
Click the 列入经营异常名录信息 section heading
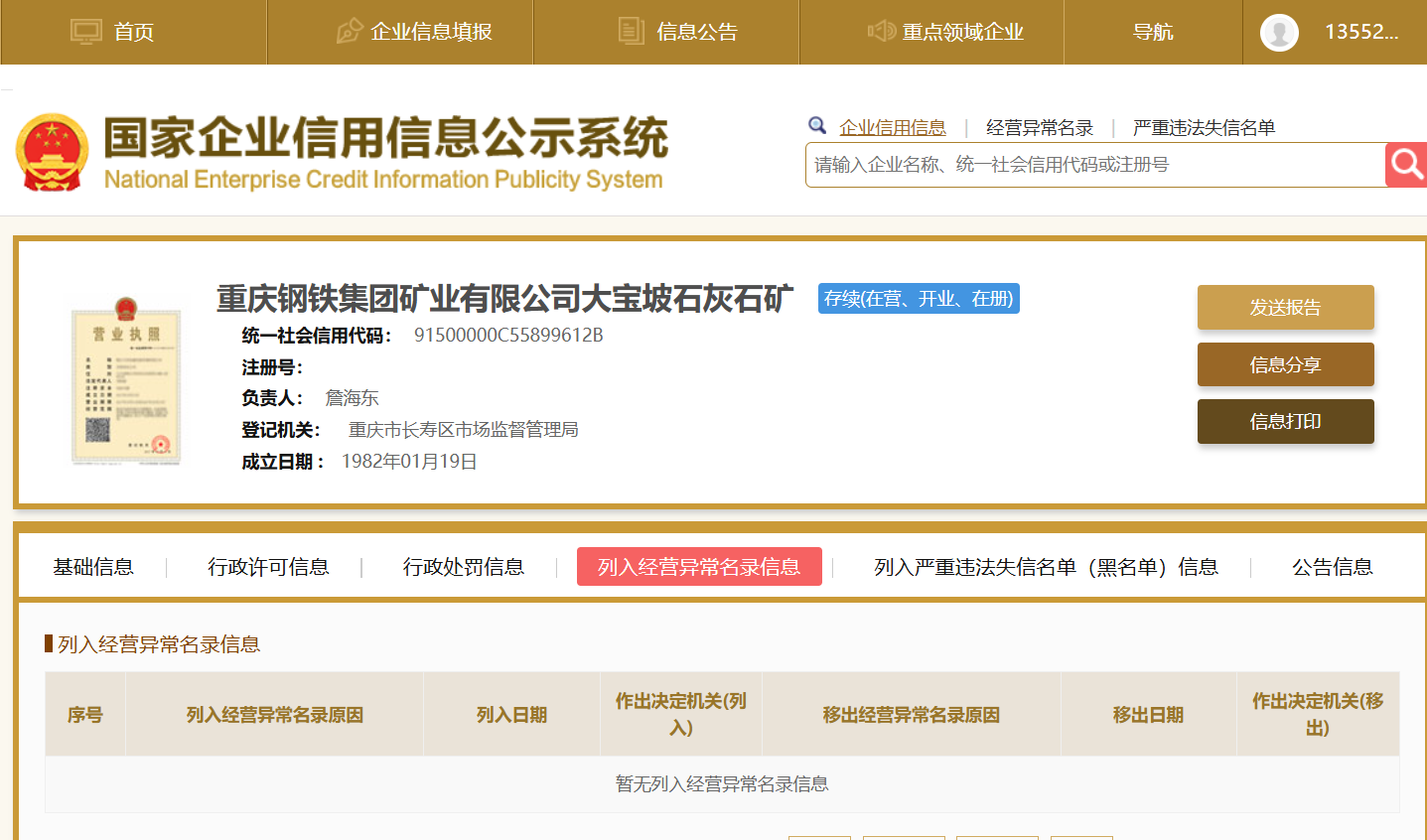[x=159, y=644]
